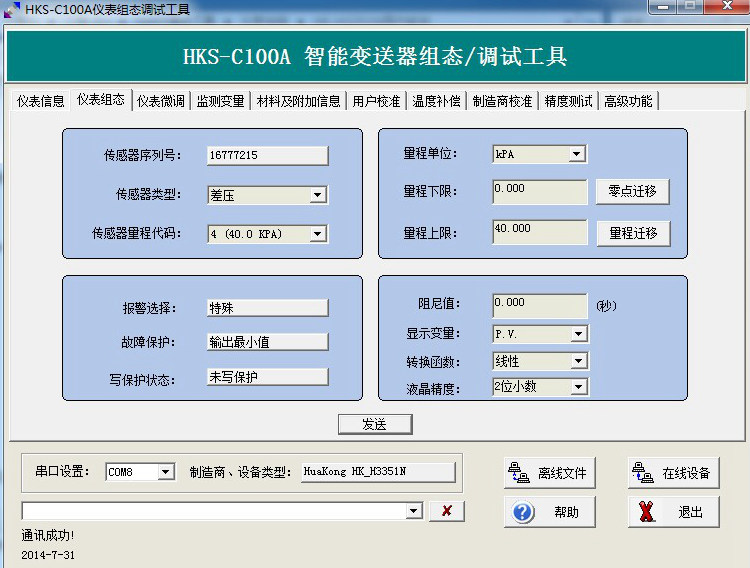The height and width of the screenshot is (568, 750).
Task: Click the range upper limit field 40.000
Action: [540, 232]
